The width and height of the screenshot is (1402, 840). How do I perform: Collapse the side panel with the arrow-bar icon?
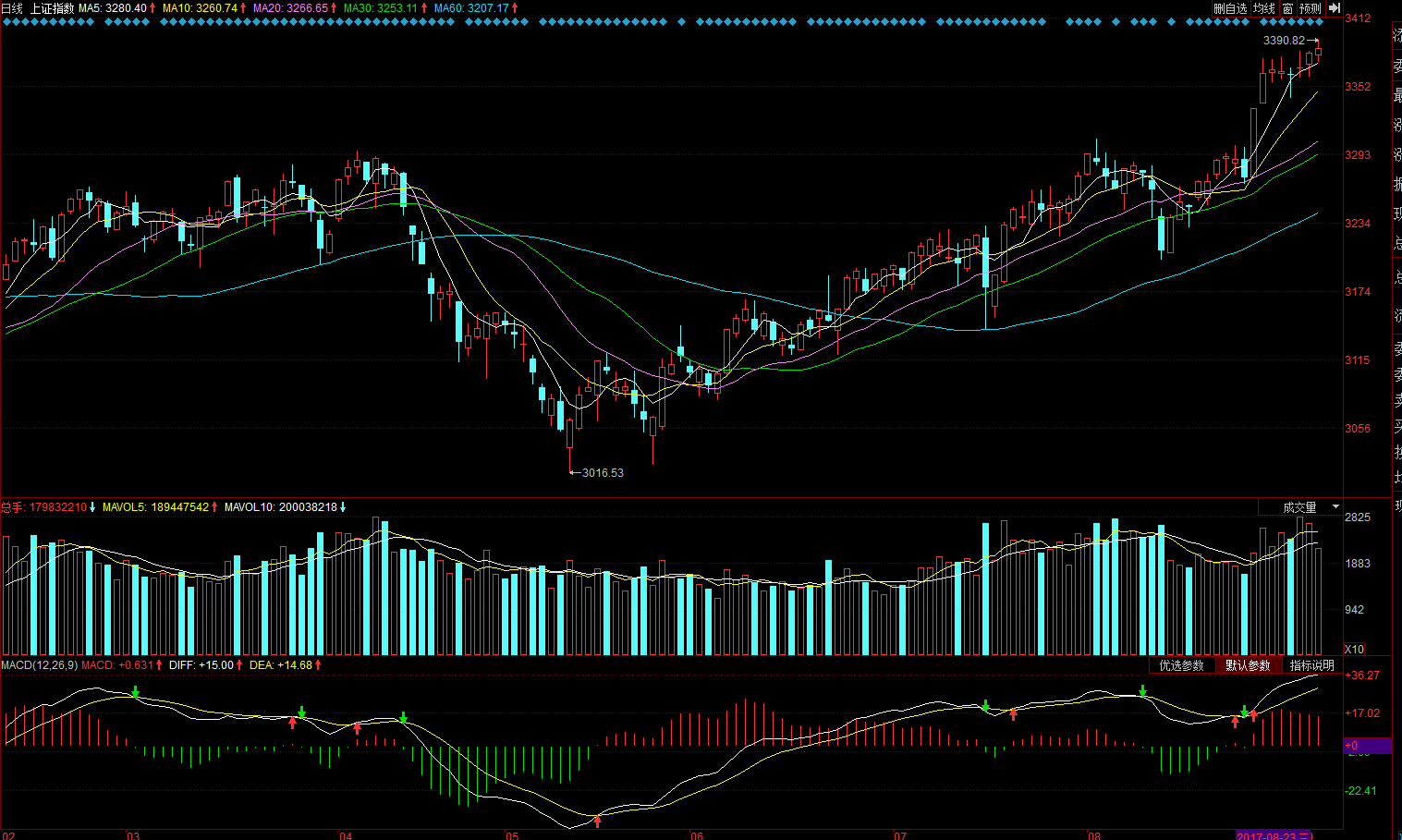point(1335,8)
